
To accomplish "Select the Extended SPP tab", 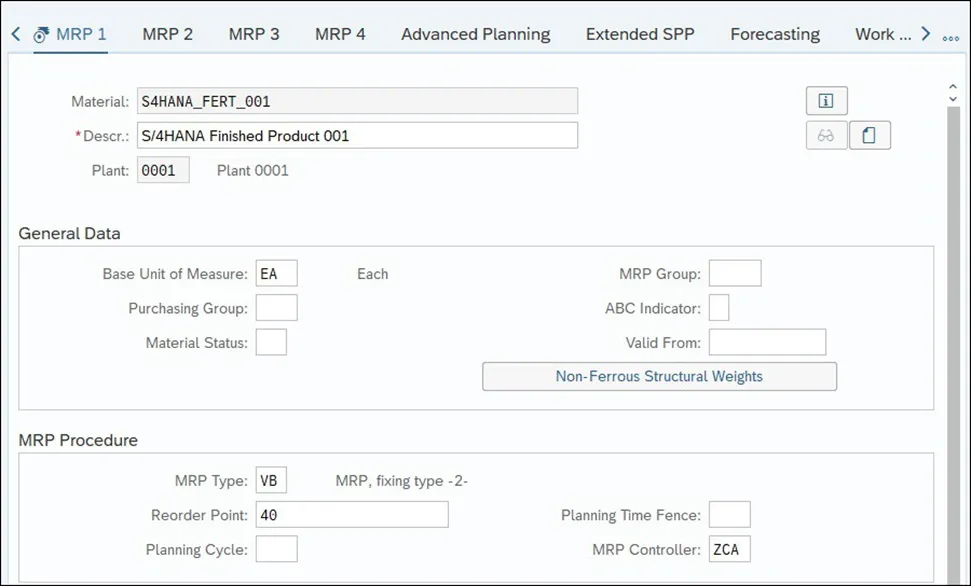I will pos(640,34).
